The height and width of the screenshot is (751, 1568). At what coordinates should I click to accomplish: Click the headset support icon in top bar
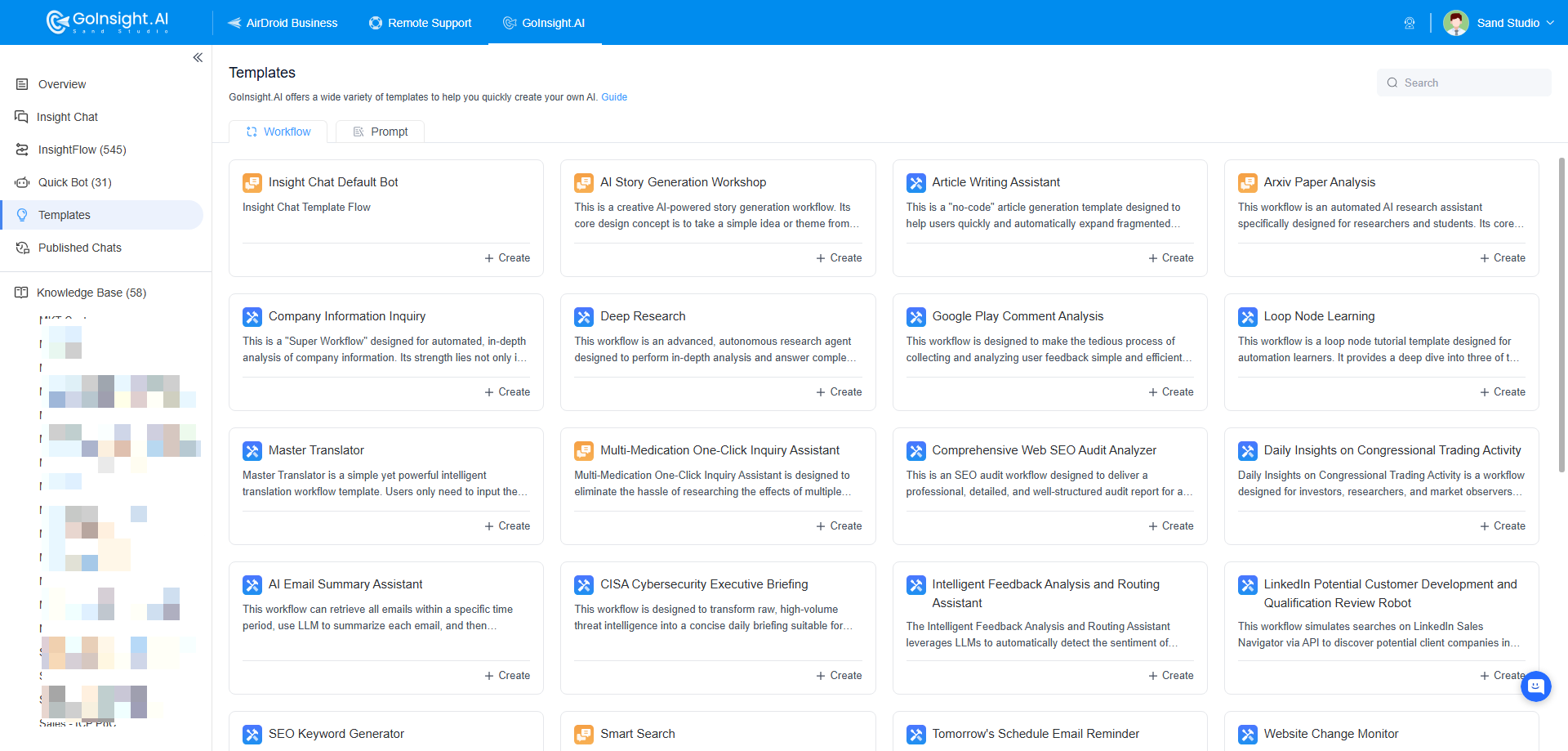1410,22
